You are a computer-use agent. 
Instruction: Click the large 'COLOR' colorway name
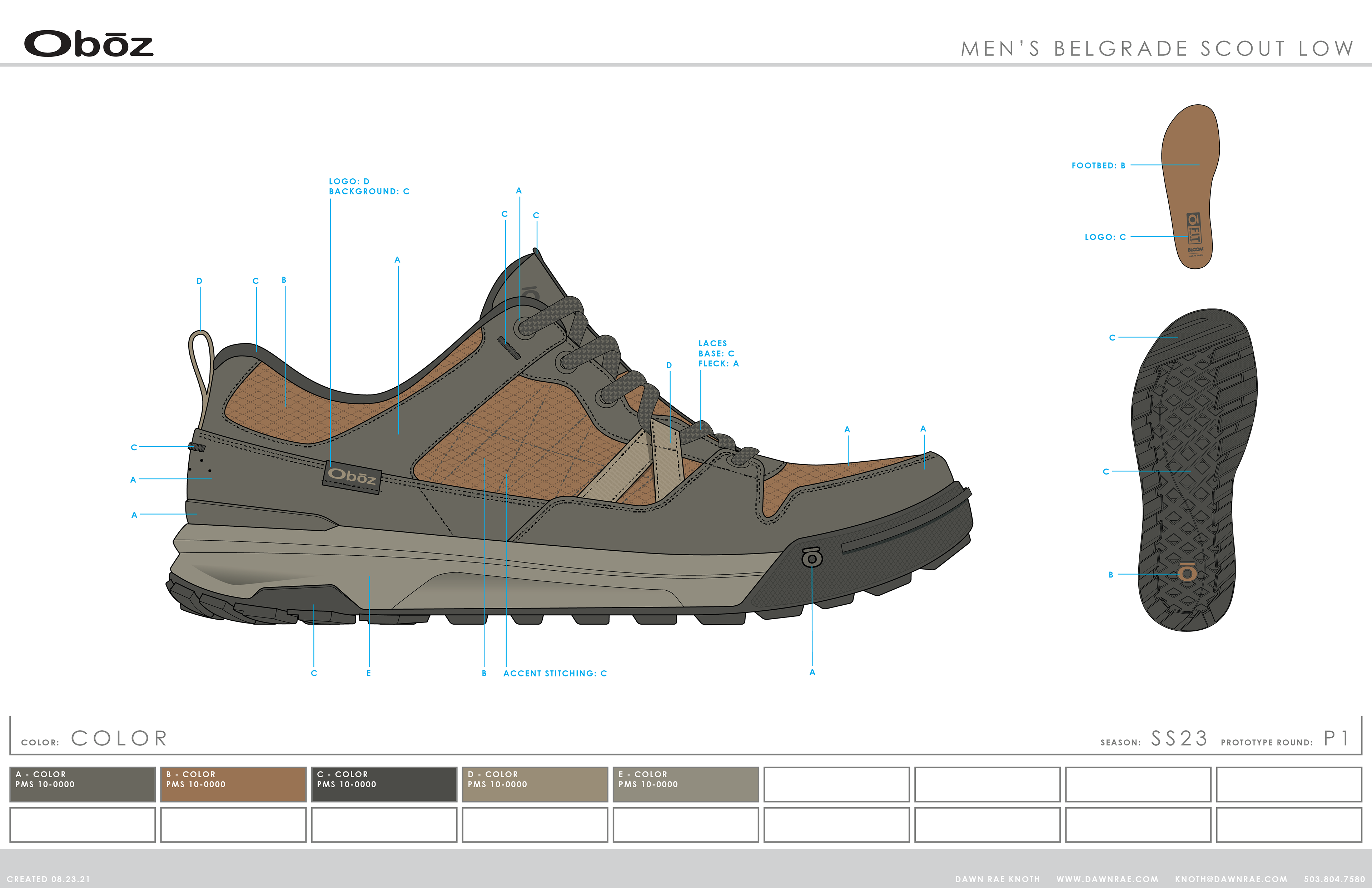[119, 738]
